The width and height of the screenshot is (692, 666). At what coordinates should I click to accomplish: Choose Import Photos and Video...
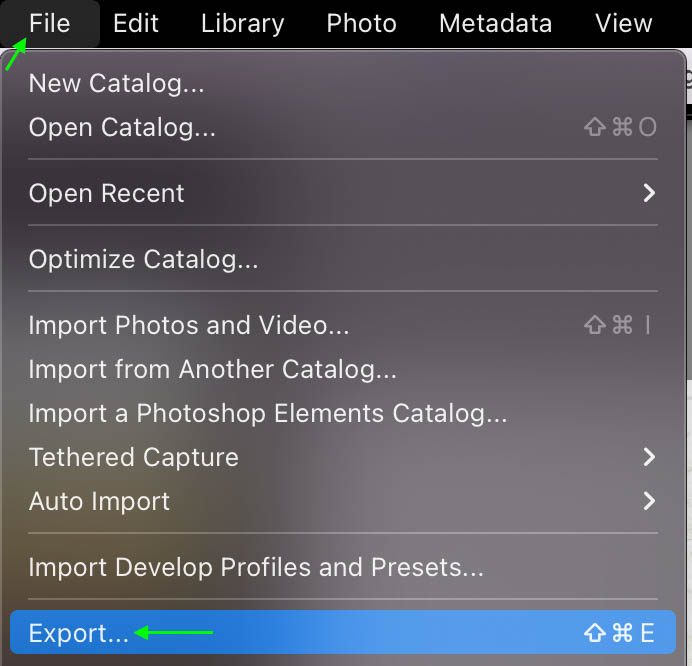click(x=343, y=325)
